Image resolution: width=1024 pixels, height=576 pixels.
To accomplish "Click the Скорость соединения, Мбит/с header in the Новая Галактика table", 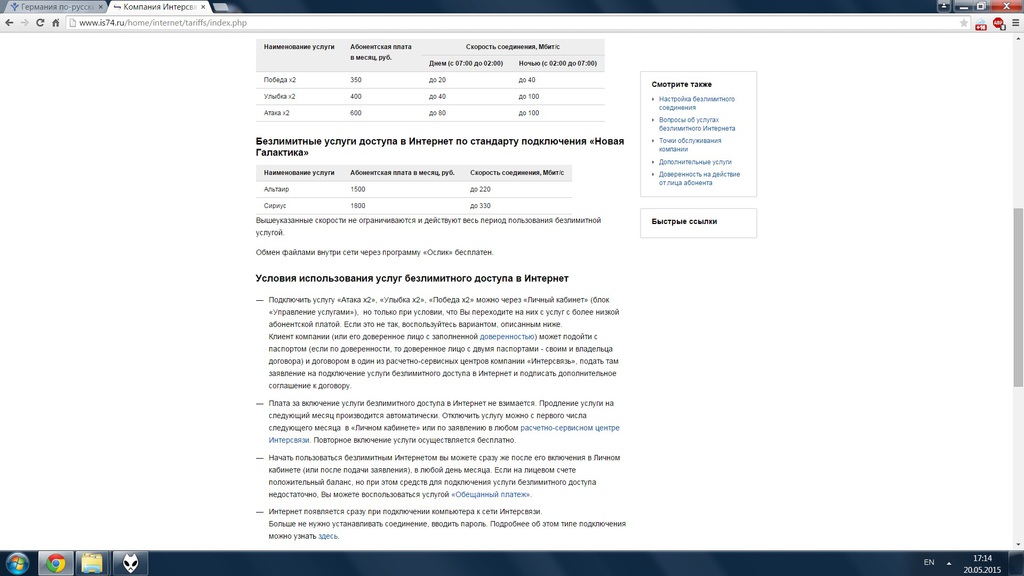I will (517, 173).
